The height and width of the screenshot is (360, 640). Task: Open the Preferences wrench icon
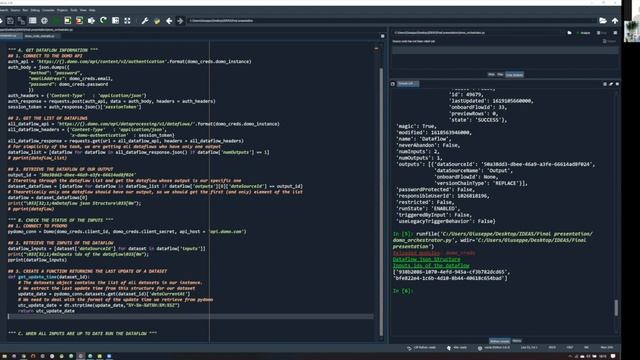pos(145,20)
